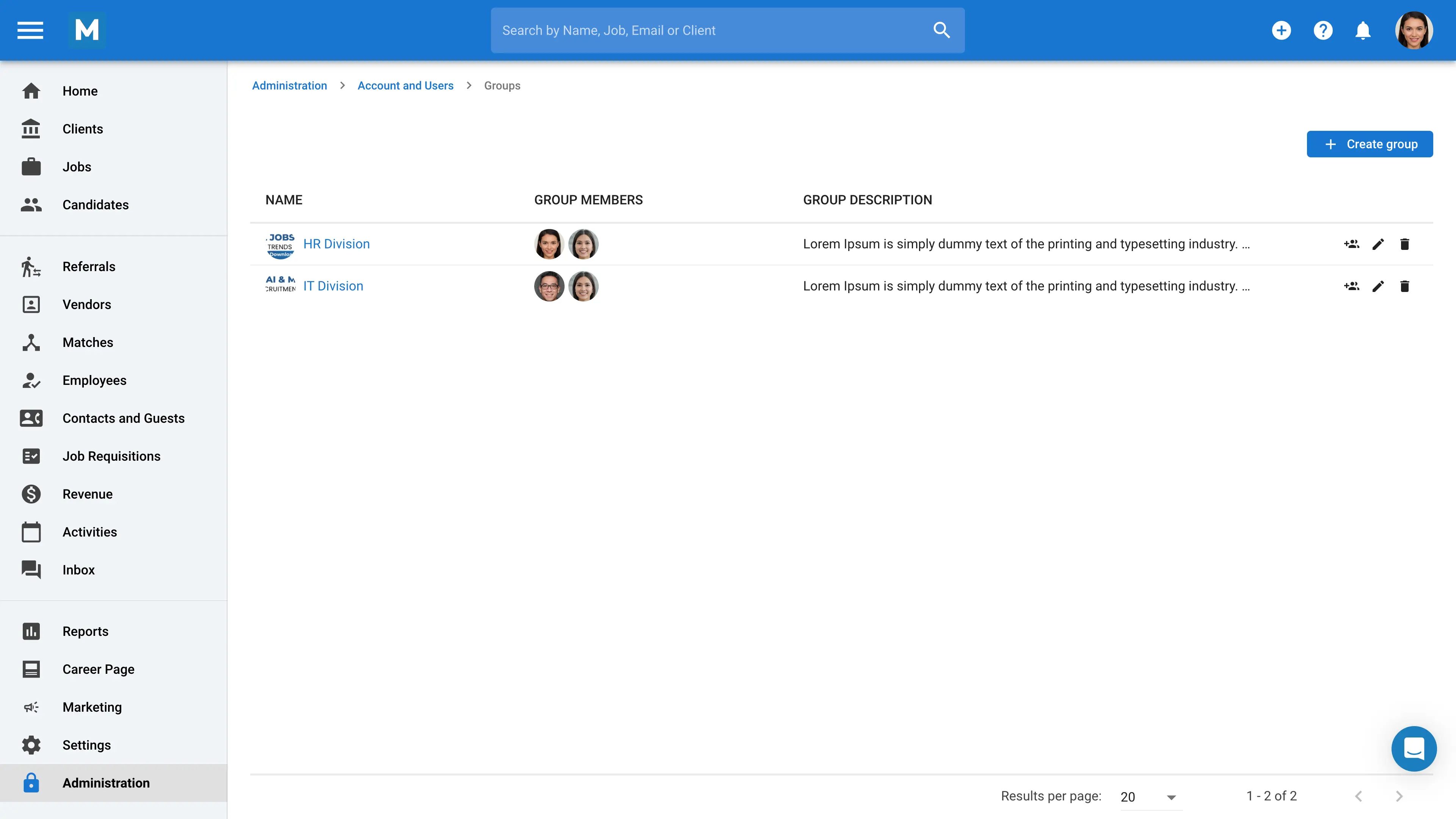Viewport: 1456px width, 819px height.
Task: Go to next page of results
Action: 1399,796
